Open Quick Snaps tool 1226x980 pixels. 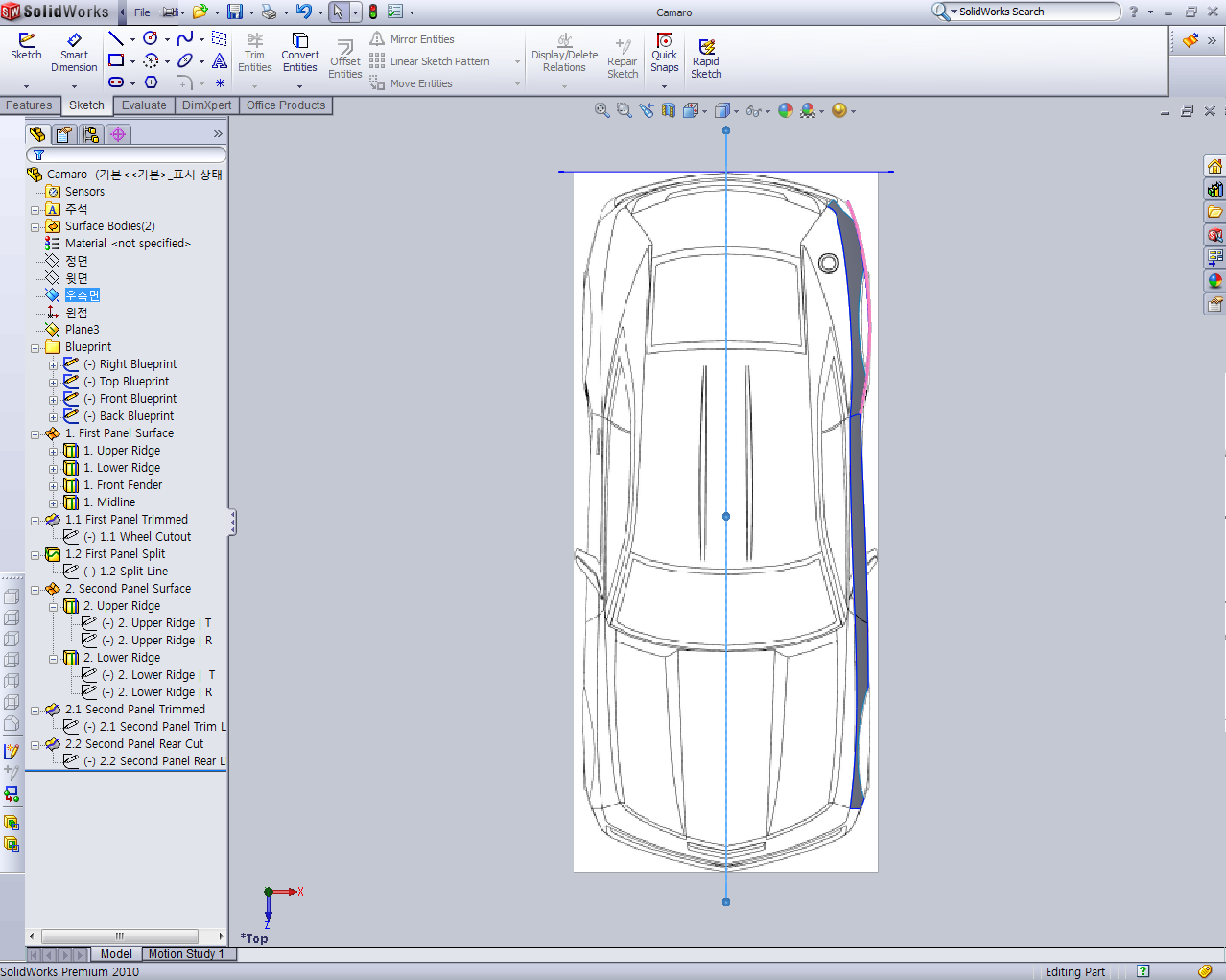click(x=664, y=53)
